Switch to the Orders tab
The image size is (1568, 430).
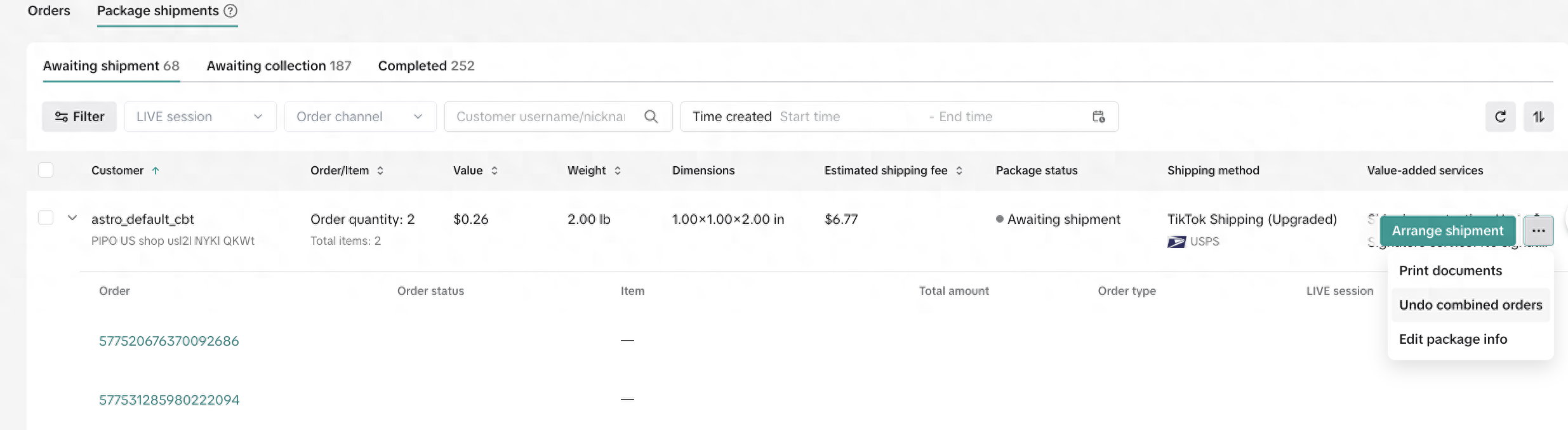(49, 11)
